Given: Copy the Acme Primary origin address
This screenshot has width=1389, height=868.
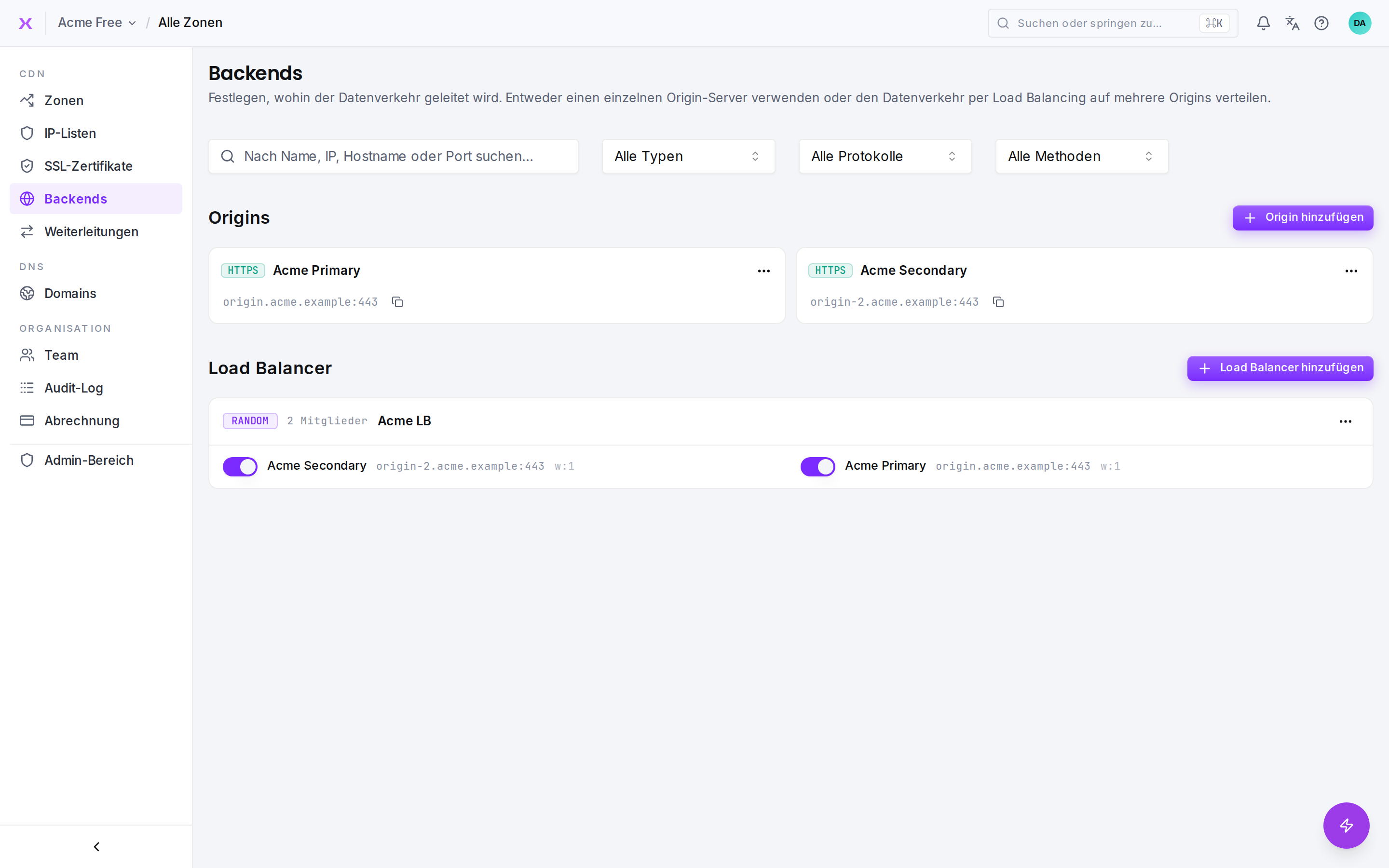Looking at the screenshot, I should 397,302.
